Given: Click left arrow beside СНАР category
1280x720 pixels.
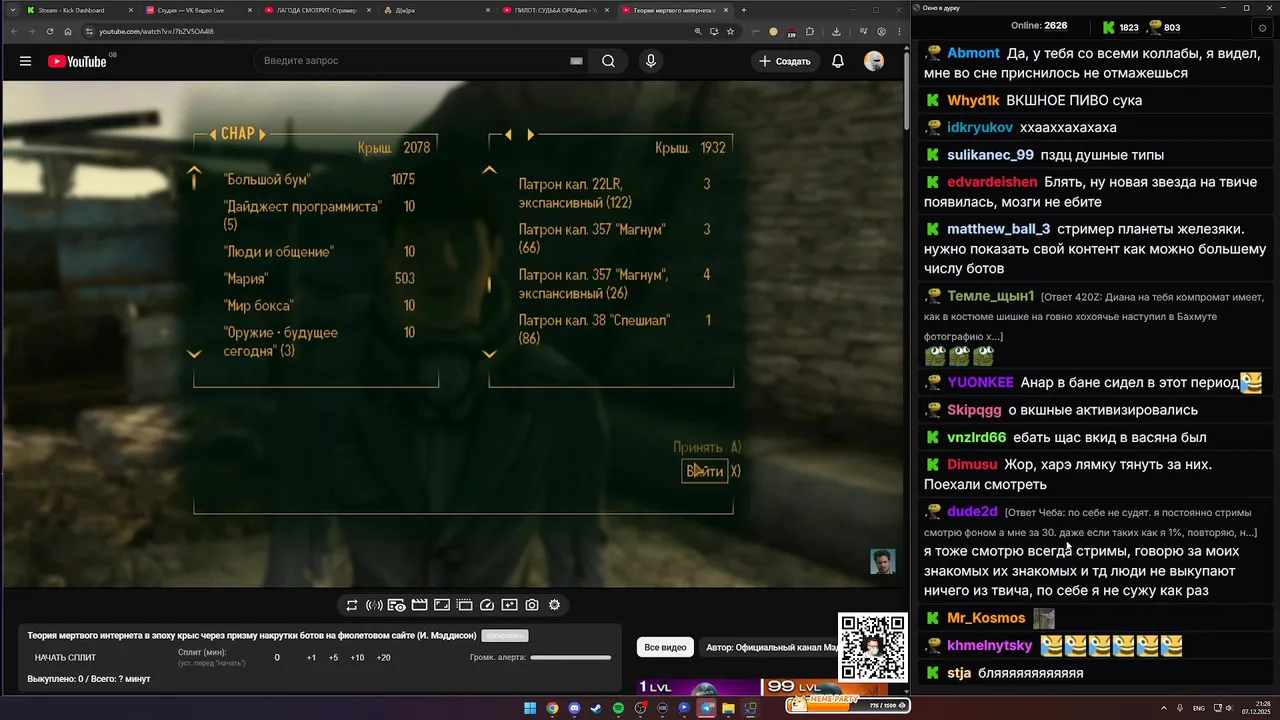Looking at the screenshot, I should tap(213, 134).
